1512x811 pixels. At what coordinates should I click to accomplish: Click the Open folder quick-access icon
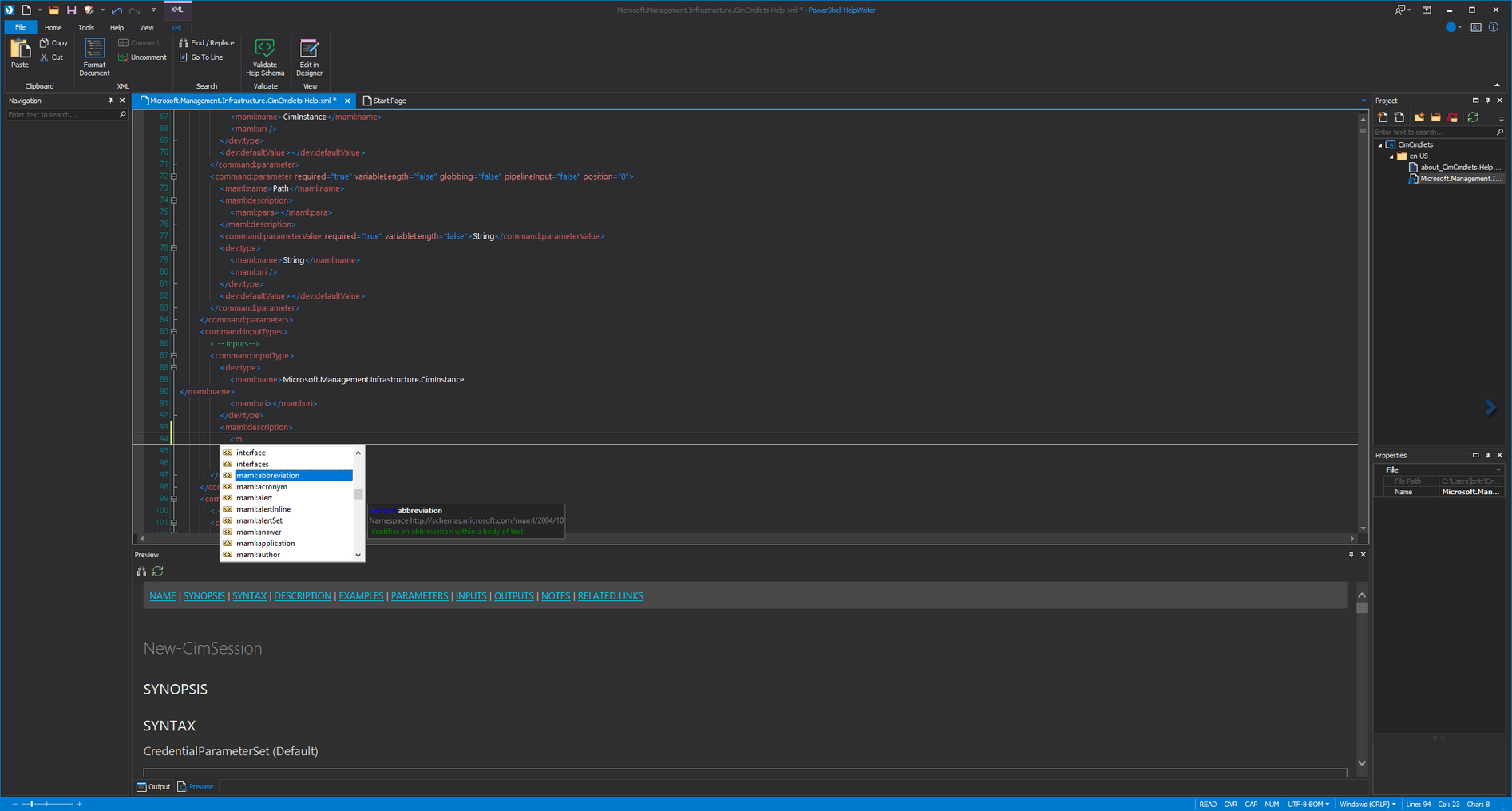(53, 10)
